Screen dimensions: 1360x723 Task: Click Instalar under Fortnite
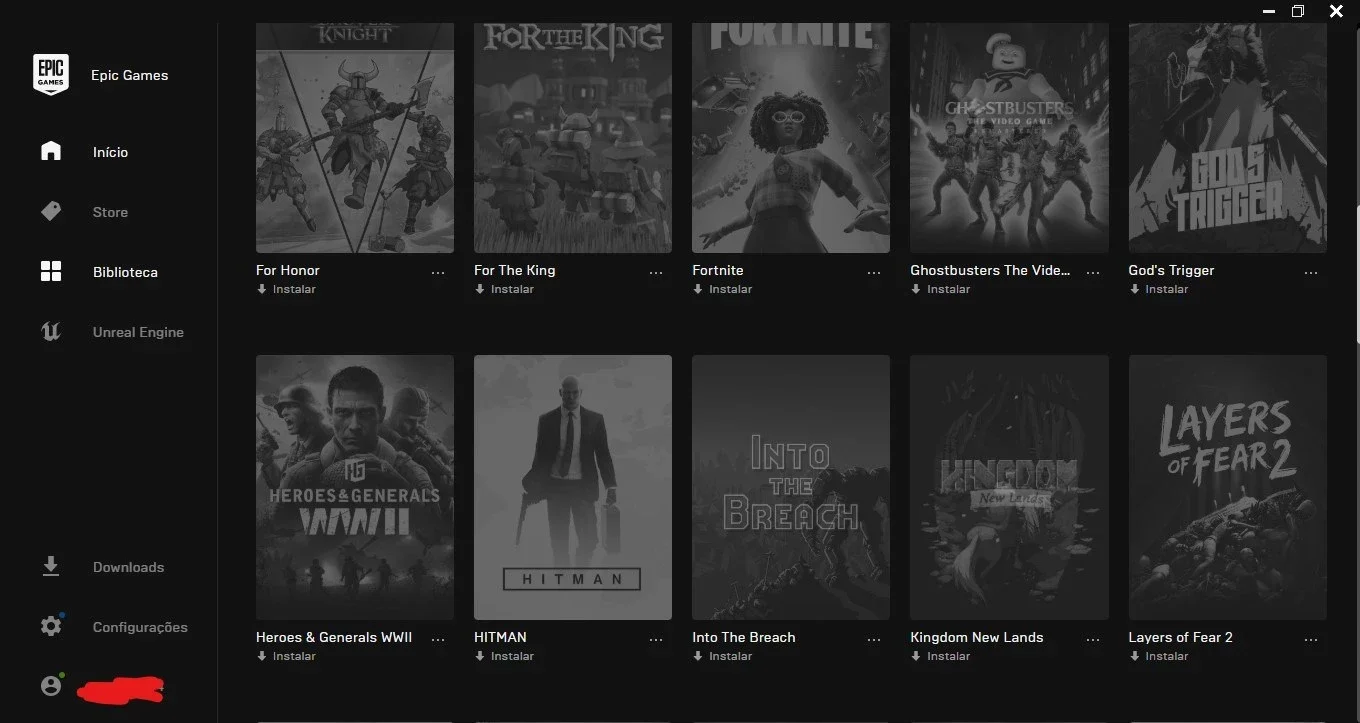coord(730,289)
